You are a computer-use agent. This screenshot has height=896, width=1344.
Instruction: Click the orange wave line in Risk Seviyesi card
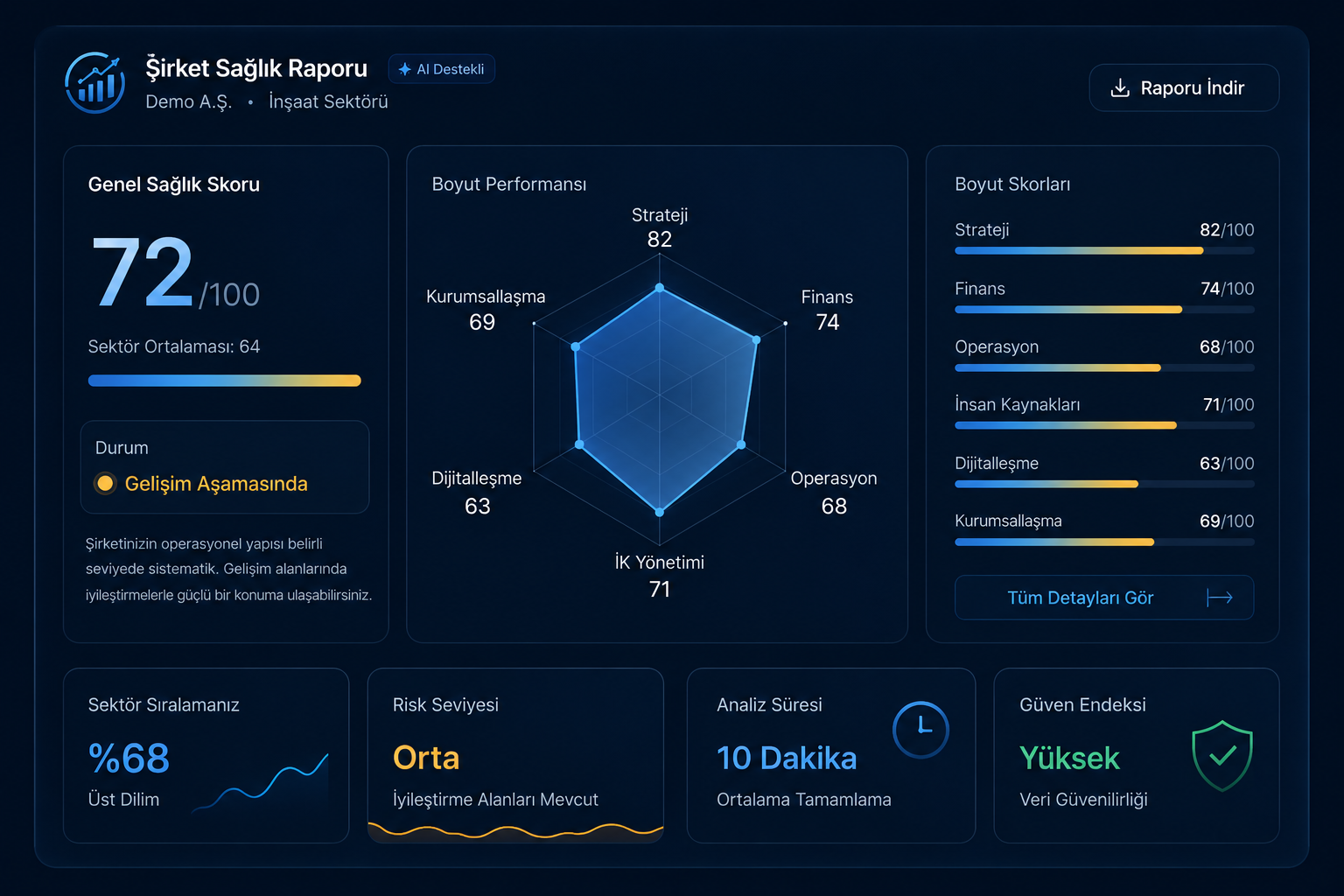coord(515,830)
